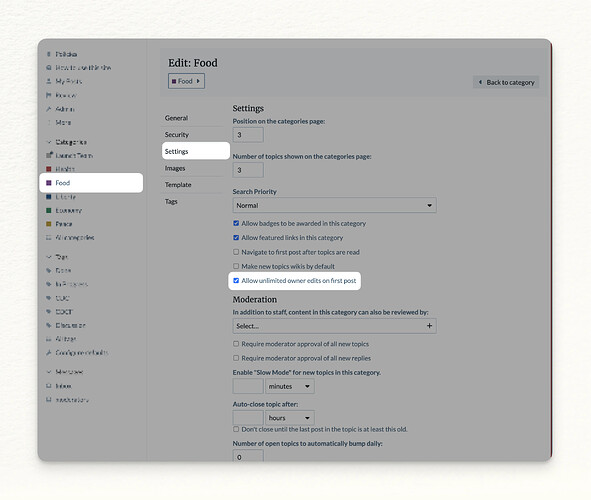Click the vertical dots icon beside More

click(x=49, y=122)
